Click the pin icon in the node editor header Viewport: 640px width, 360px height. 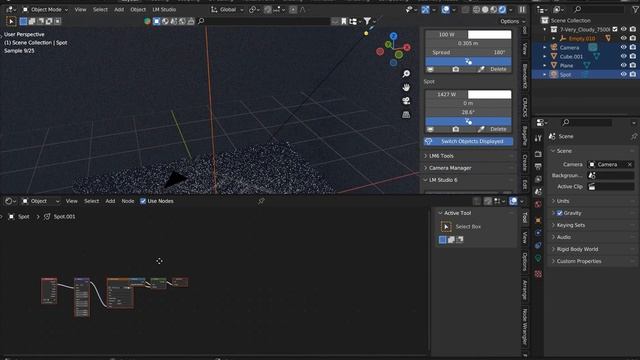[x=261, y=201]
